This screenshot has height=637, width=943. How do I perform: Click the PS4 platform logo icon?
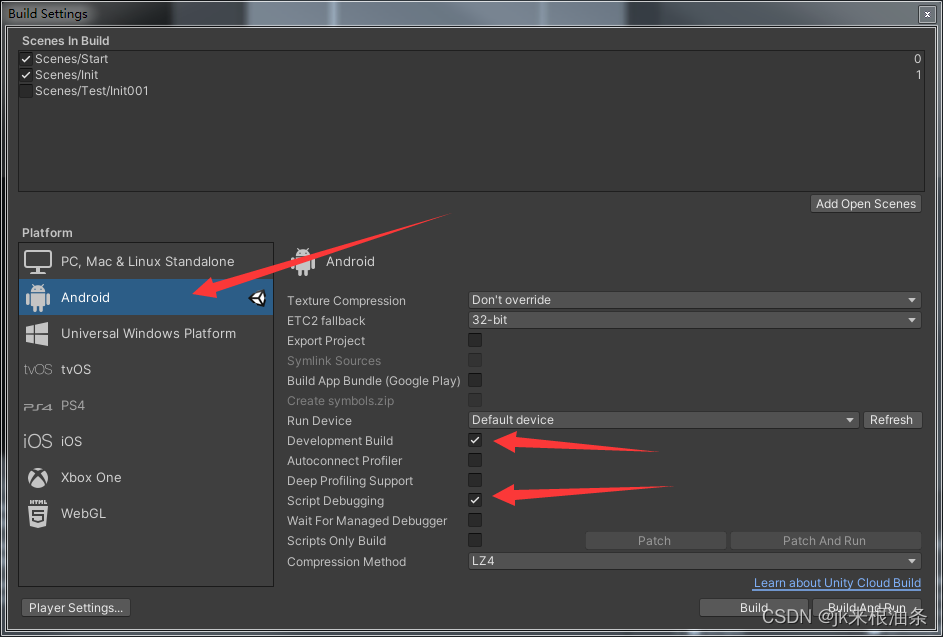(x=37, y=407)
